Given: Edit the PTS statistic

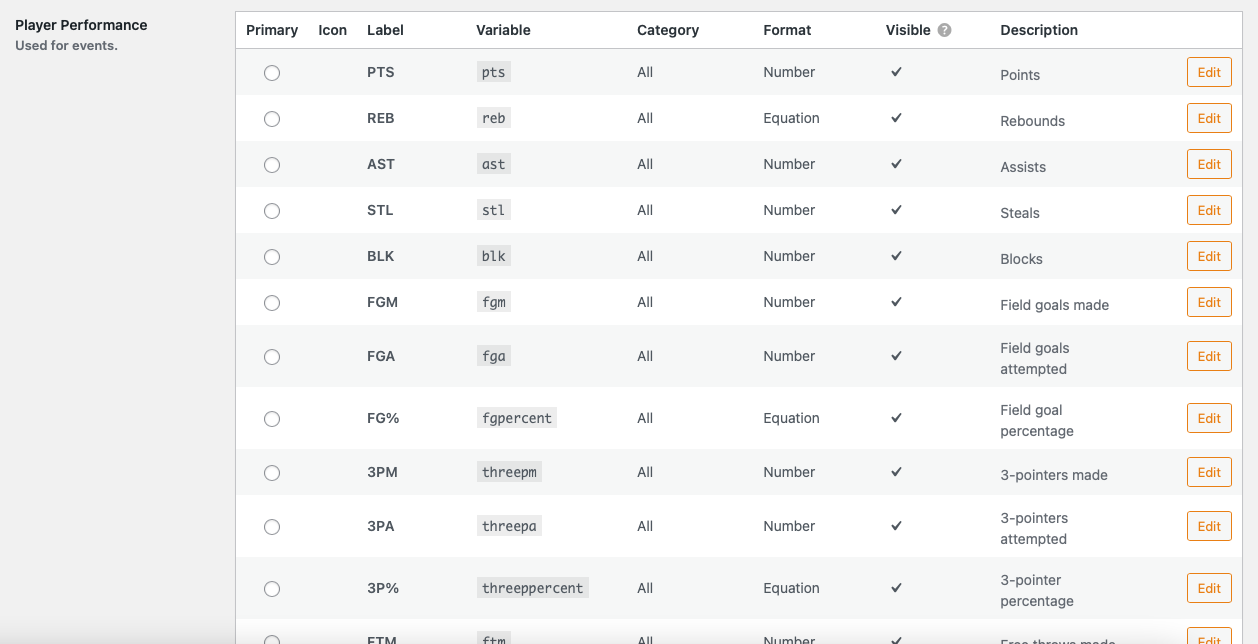Looking at the screenshot, I should [x=1209, y=72].
